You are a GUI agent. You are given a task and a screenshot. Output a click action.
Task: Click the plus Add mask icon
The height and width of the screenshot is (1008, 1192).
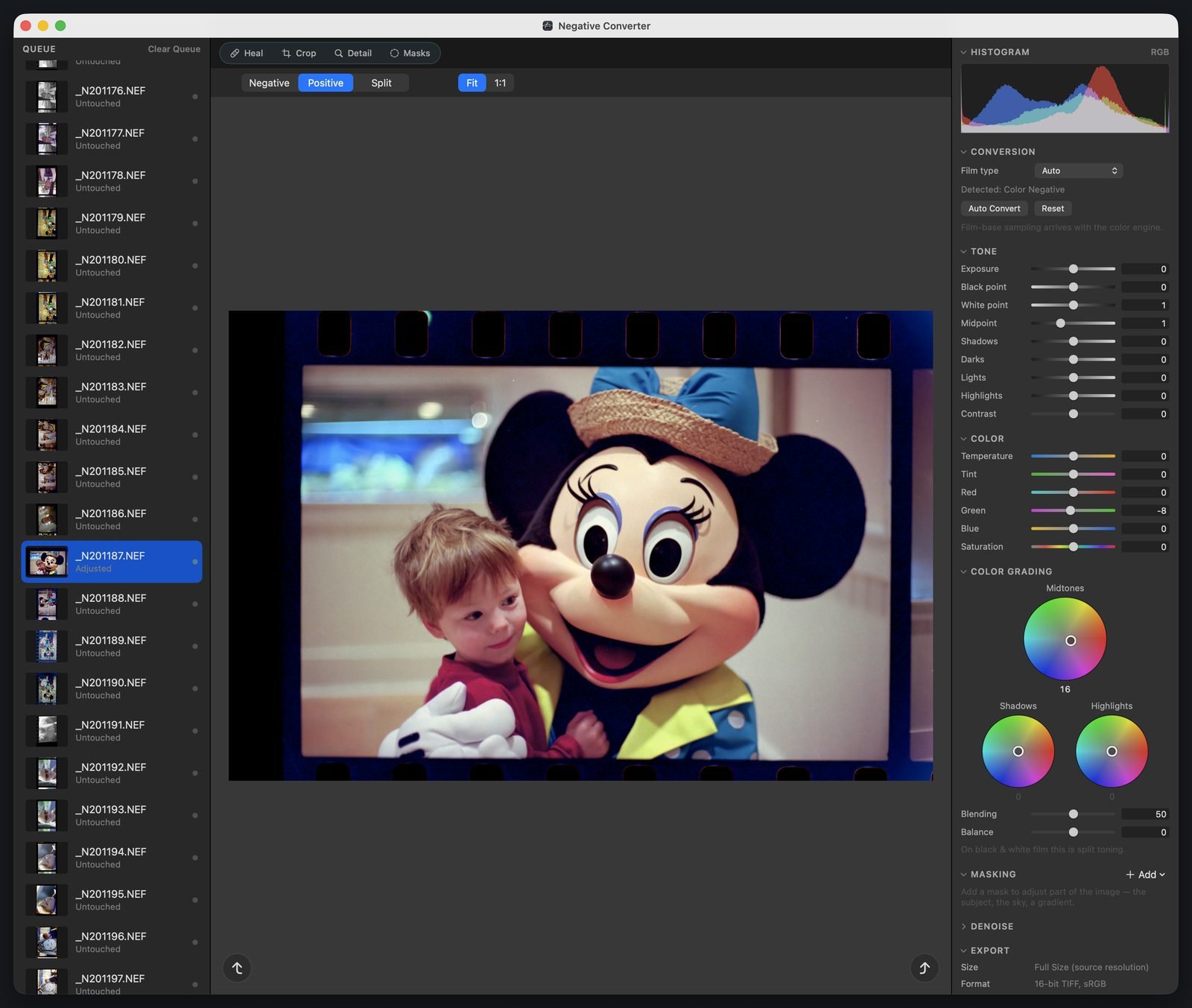click(x=1130, y=875)
